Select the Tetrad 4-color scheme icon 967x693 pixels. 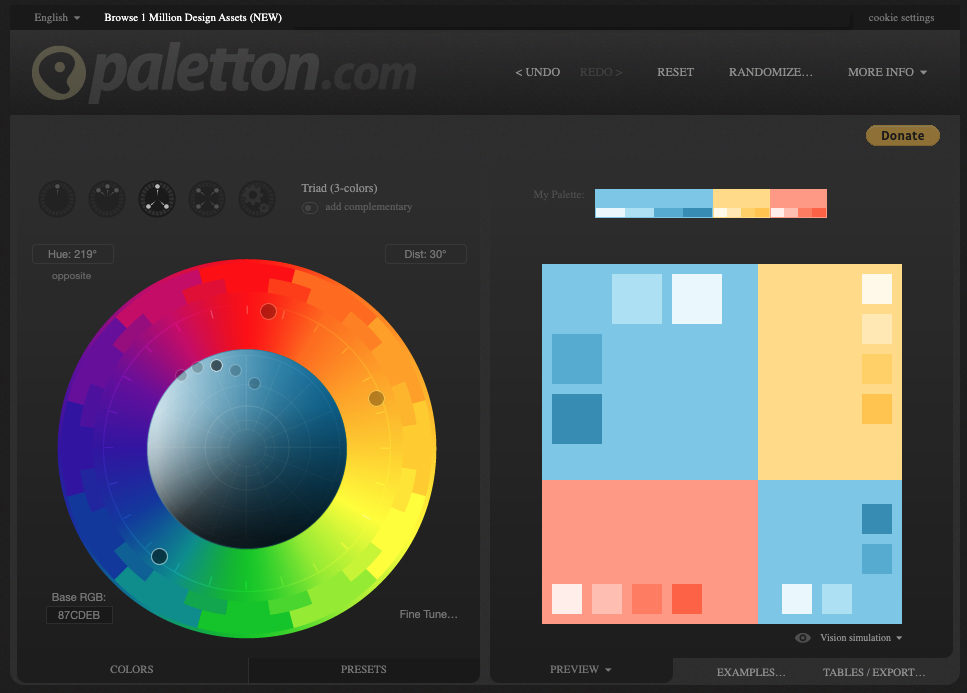(207, 199)
